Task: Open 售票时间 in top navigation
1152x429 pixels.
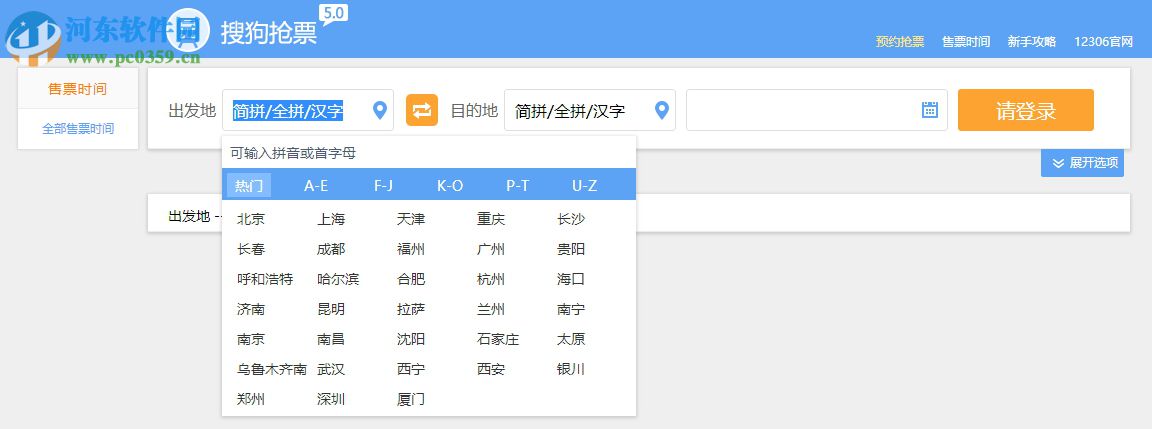Action: (x=966, y=42)
